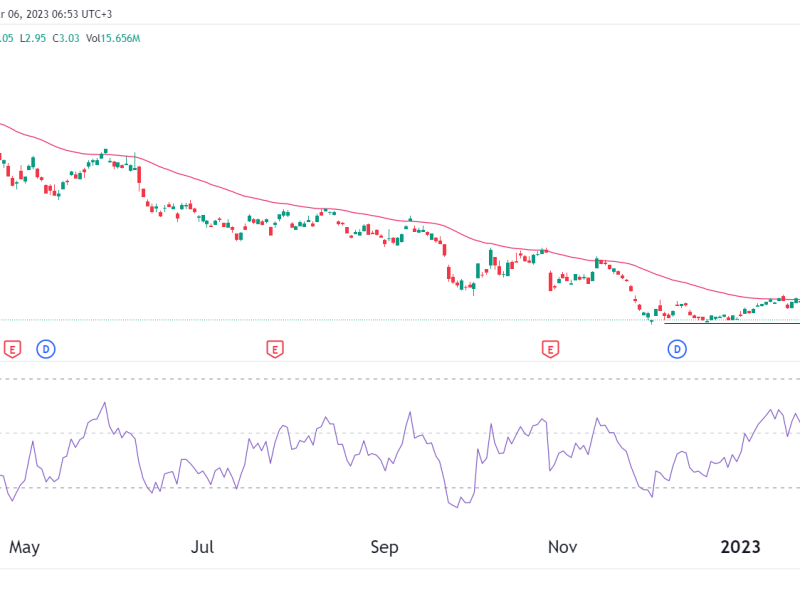Click the dividend D marker near May

(45, 349)
